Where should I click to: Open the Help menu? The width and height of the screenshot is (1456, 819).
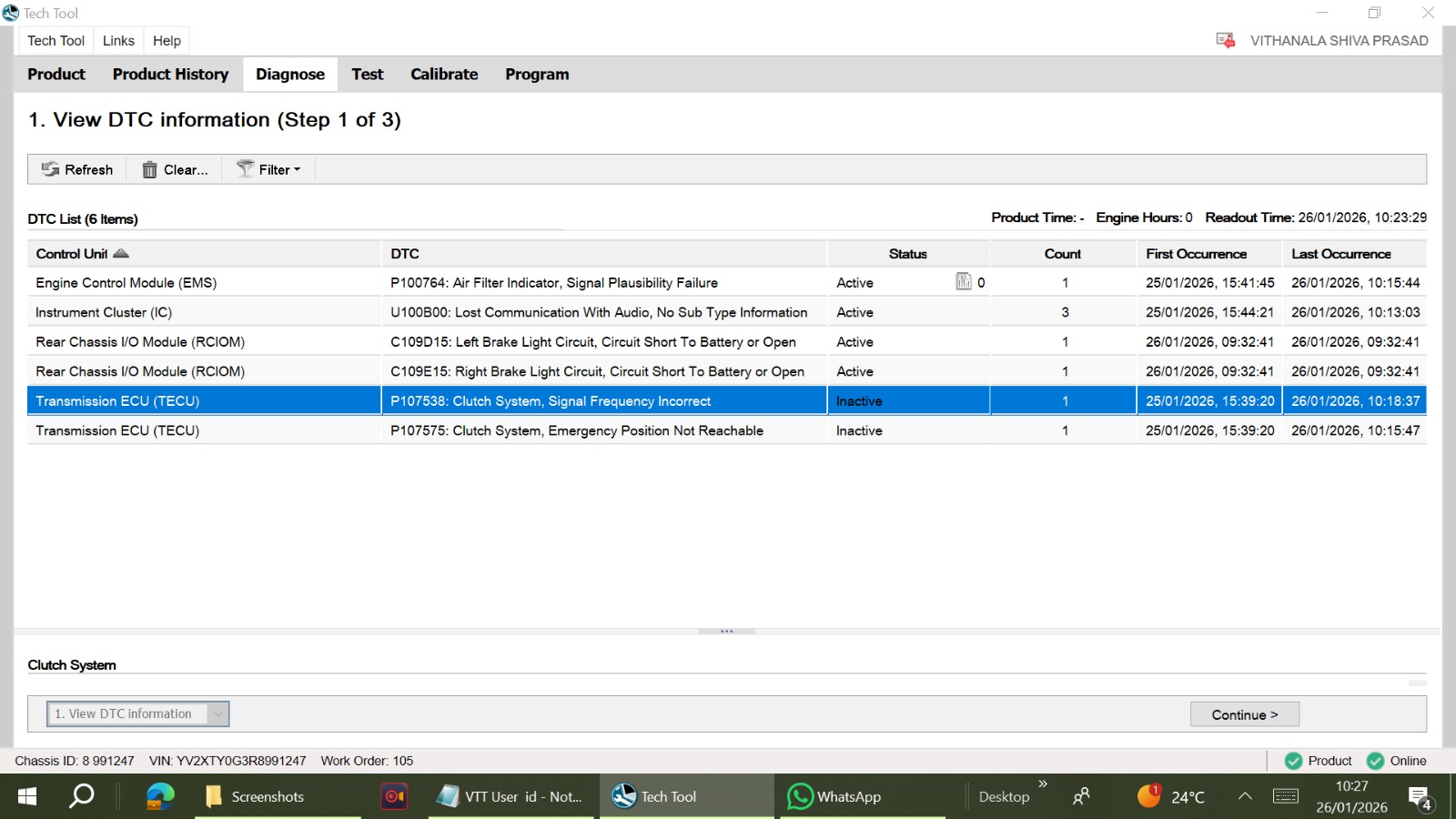coord(167,41)
